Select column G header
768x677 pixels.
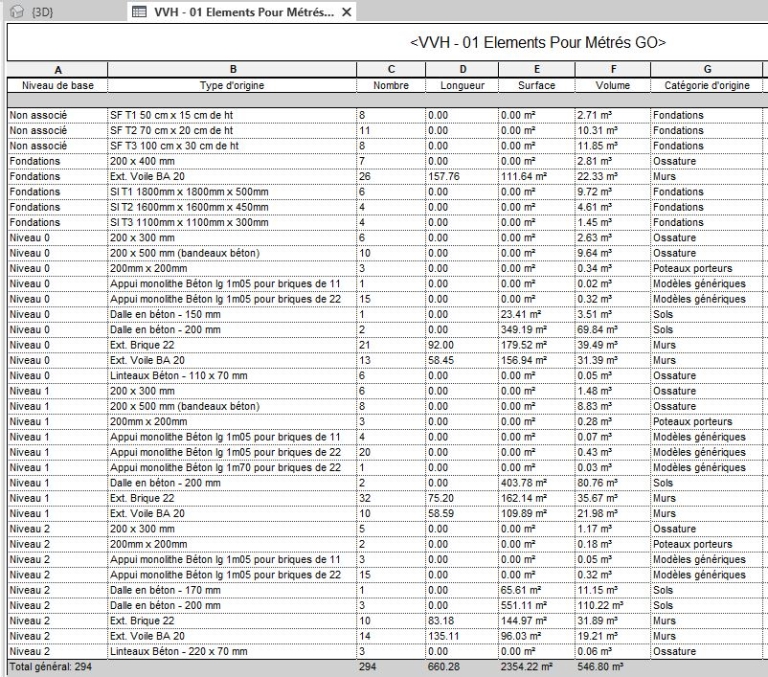[x=707, y=70]
